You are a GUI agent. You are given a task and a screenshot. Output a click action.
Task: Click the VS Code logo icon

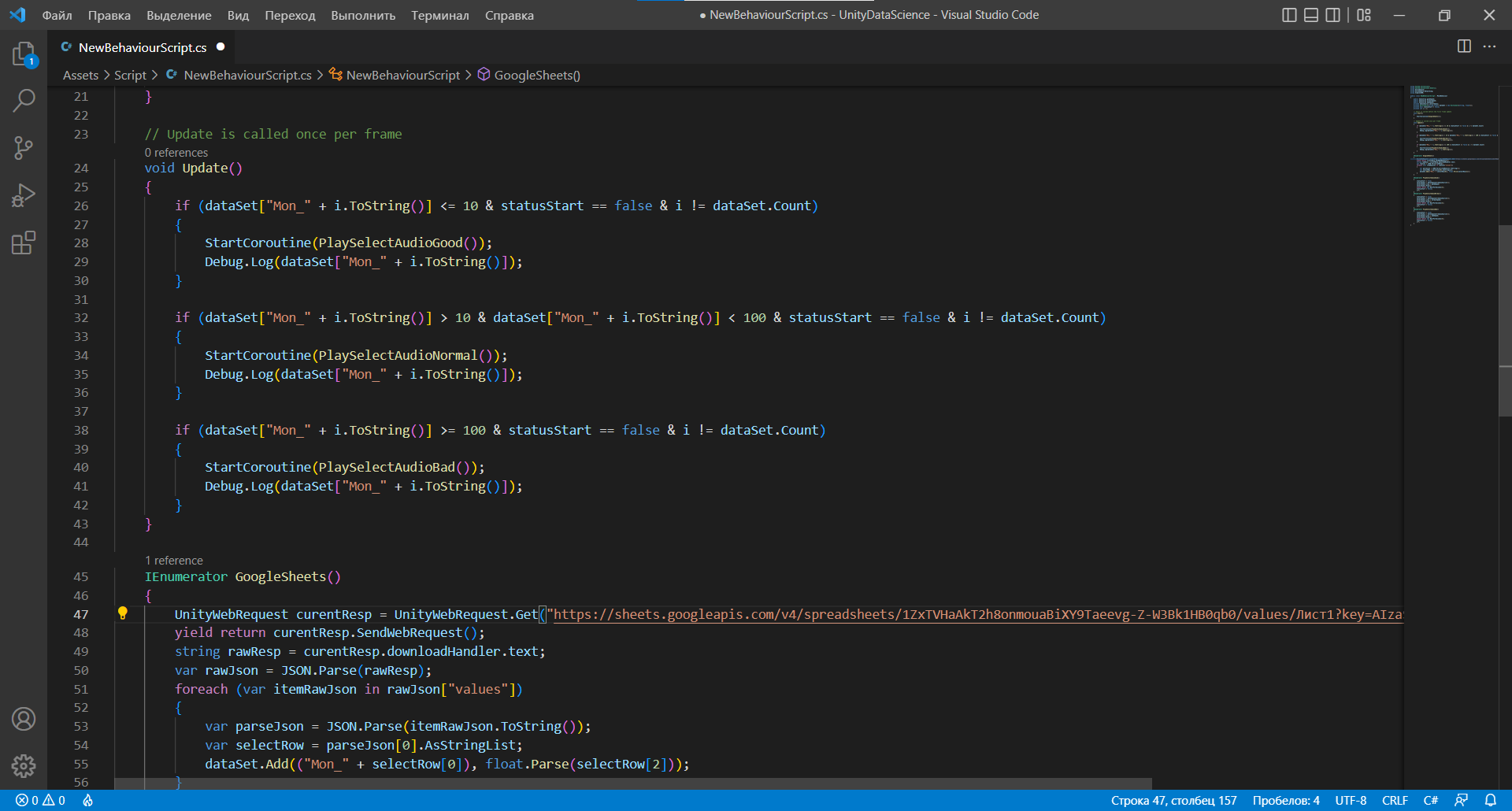point(17,15)
